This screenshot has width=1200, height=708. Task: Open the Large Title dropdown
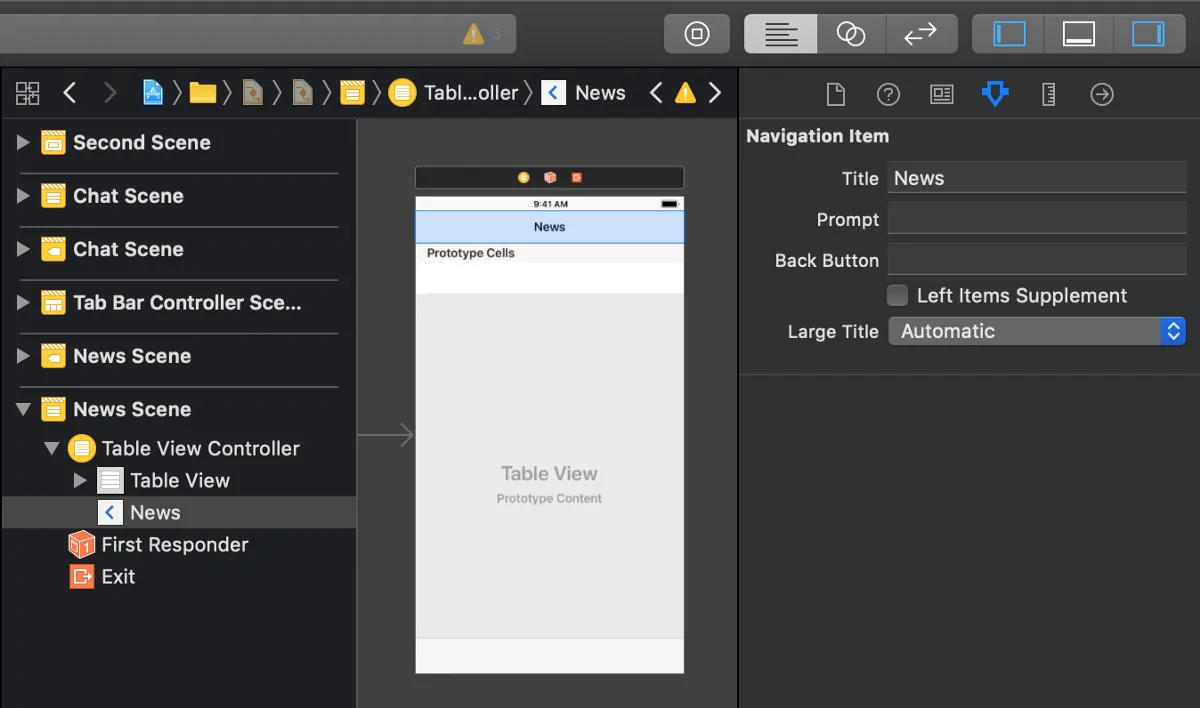point(1036,331)
